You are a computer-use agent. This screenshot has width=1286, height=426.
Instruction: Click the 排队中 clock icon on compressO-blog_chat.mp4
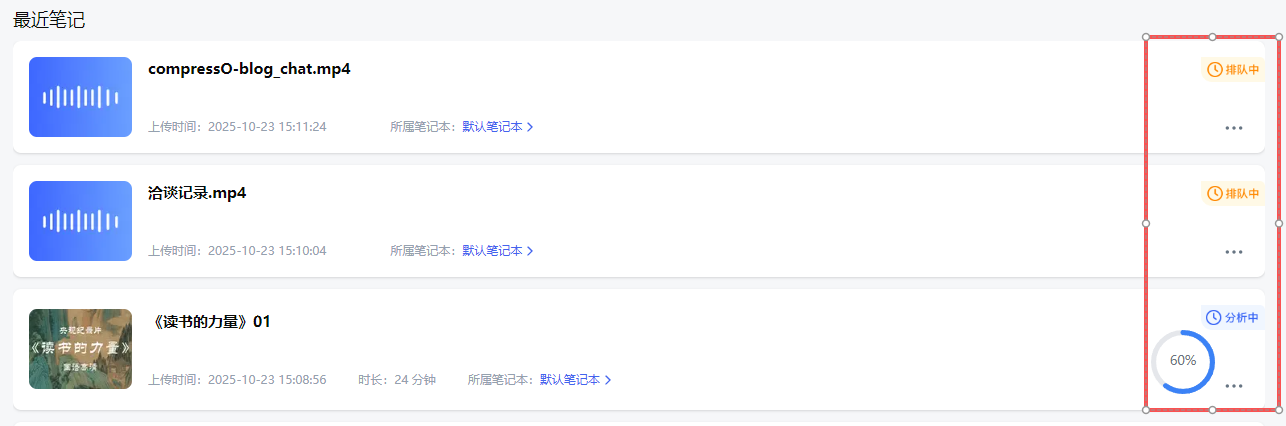pyautogui.click(x=1215, y=69)
